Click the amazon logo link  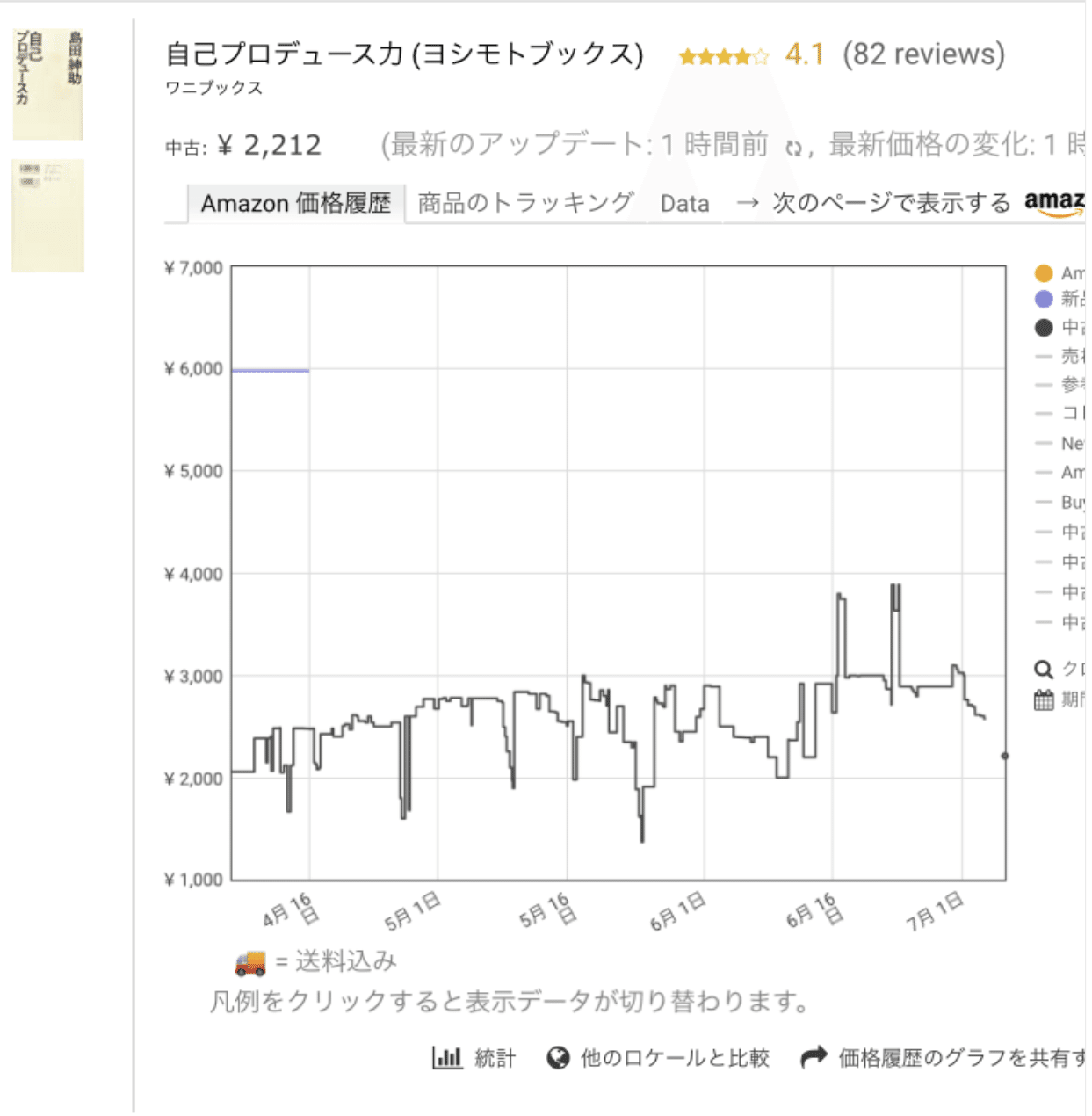coord(1056,204)
